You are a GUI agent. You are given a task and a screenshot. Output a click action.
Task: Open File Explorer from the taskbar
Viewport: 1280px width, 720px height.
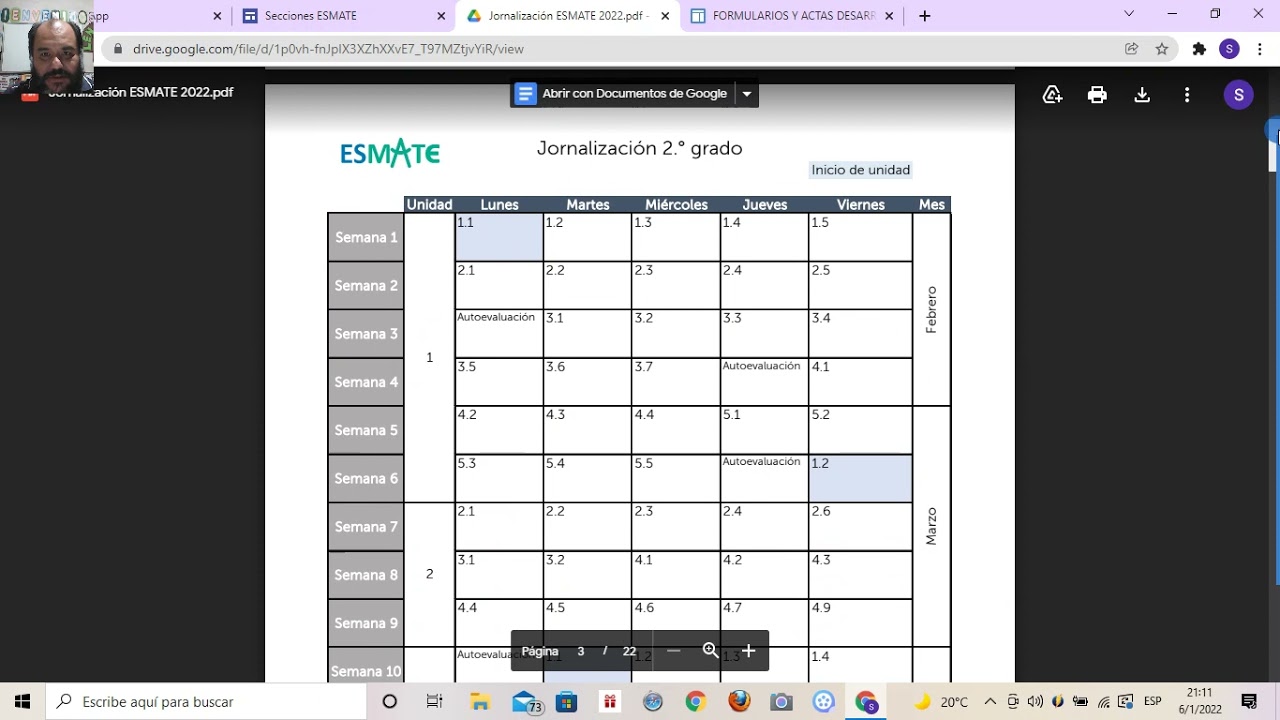click(x=479, y=702)
